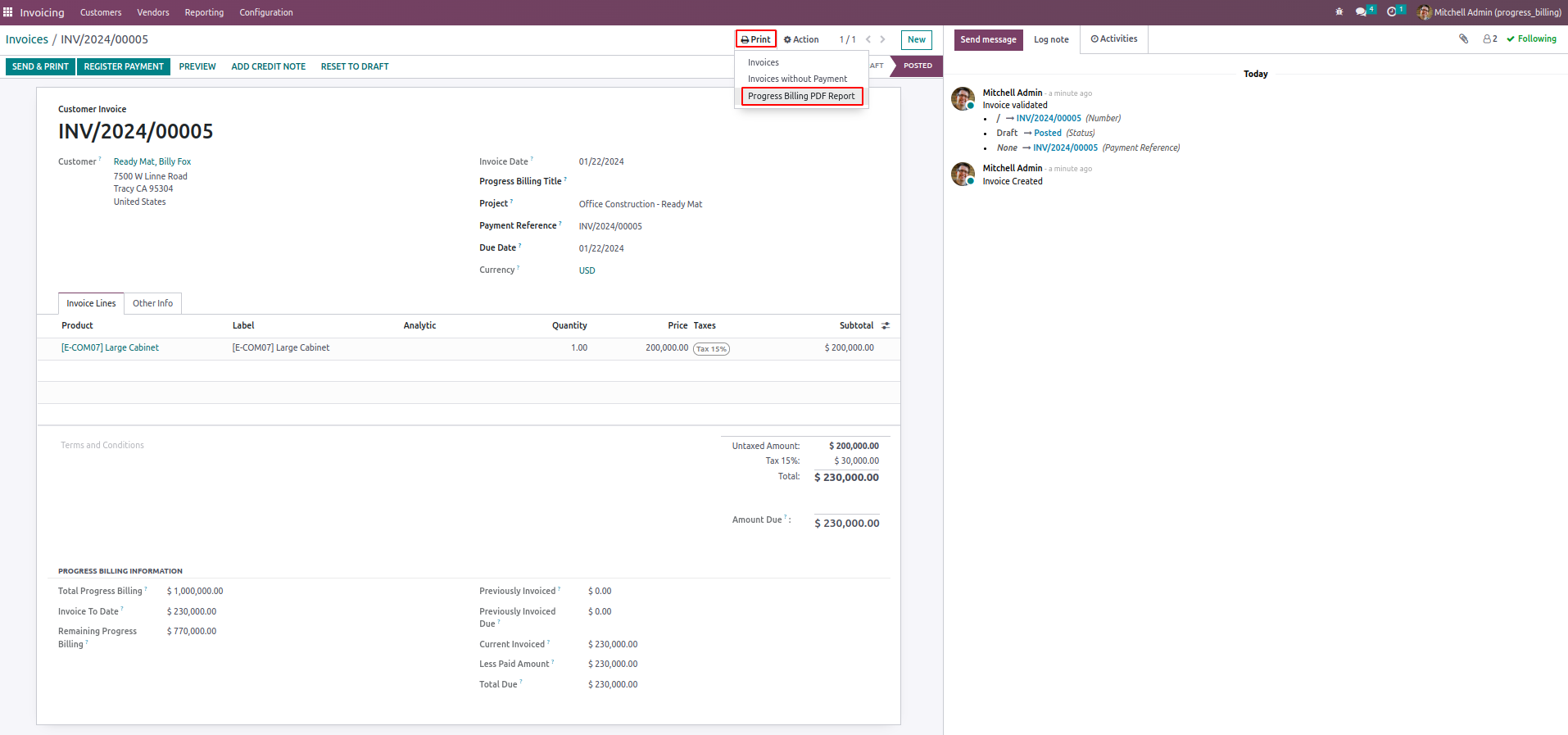
Task: Sort by the Quantity column header
Action: [569, 325]
